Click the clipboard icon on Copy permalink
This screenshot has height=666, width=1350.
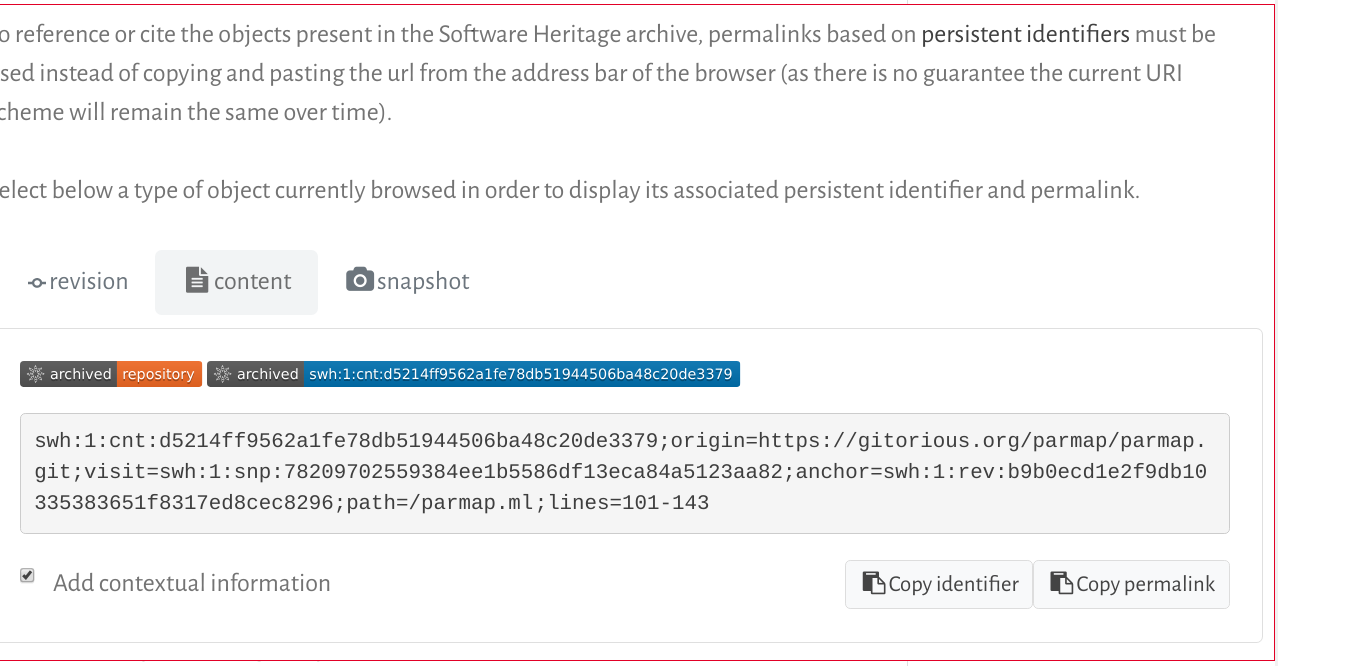click(1061, 584)
